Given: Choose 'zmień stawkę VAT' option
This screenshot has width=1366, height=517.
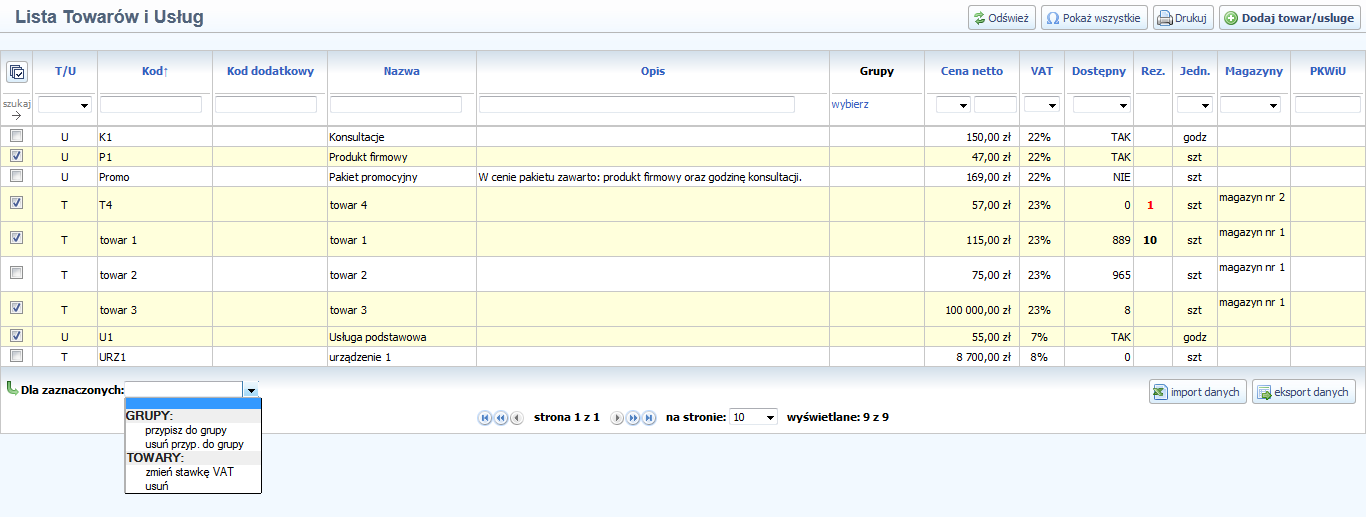Looking at the screenshot, I should click(x=189, y=472).
